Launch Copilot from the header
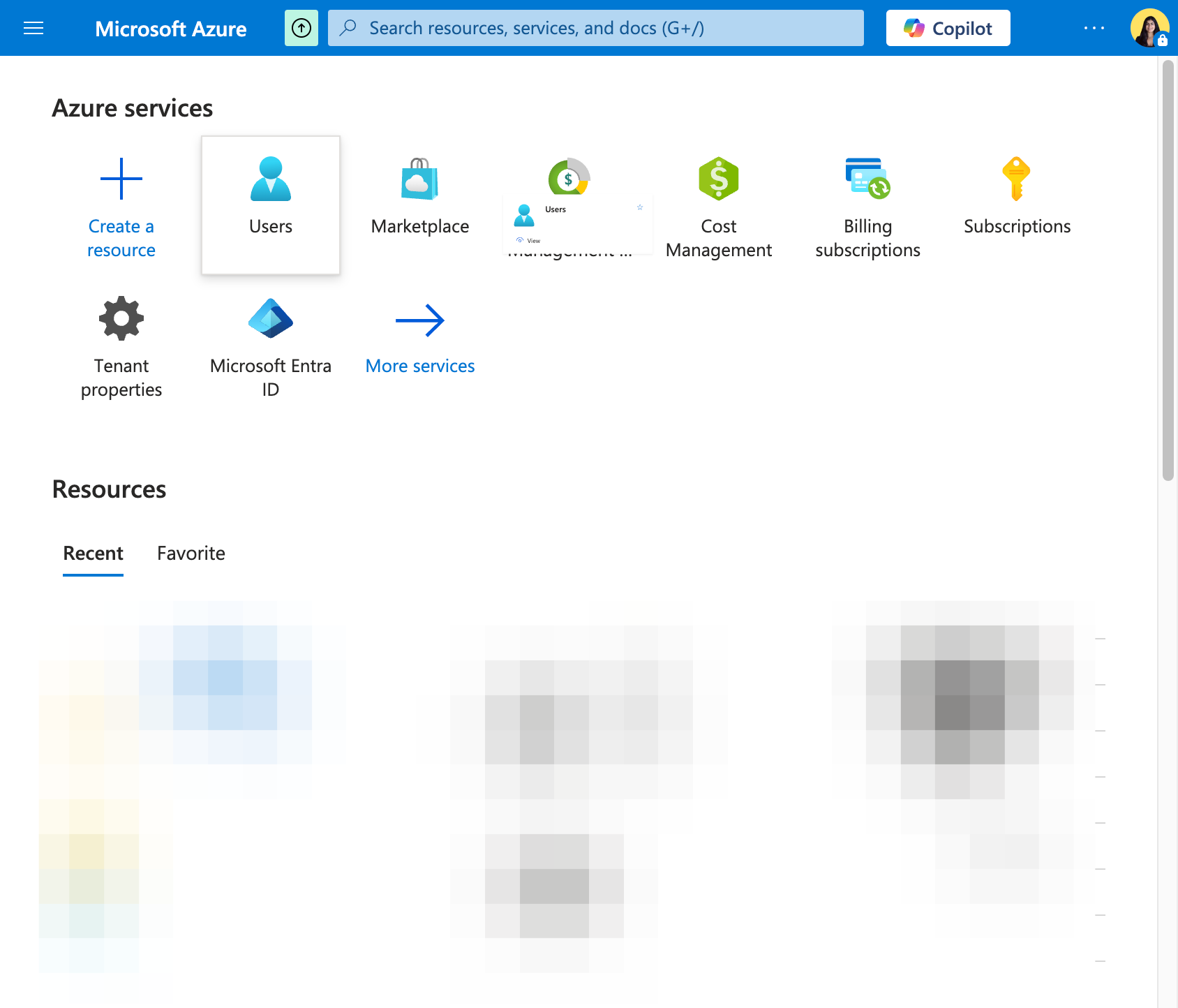The height and width of the screenshot is (1008, 1178). point(948,28)
